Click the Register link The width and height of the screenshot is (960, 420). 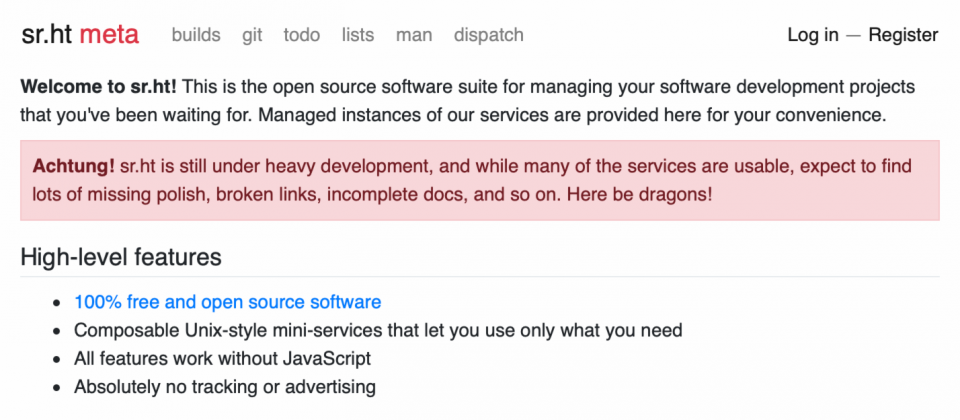[x=903, y=36]
